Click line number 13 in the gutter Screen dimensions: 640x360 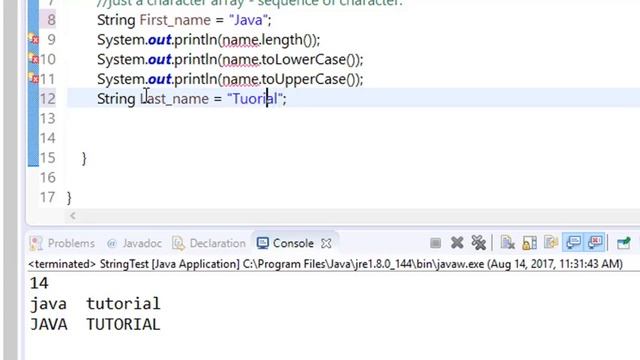[x=48, y=118]
